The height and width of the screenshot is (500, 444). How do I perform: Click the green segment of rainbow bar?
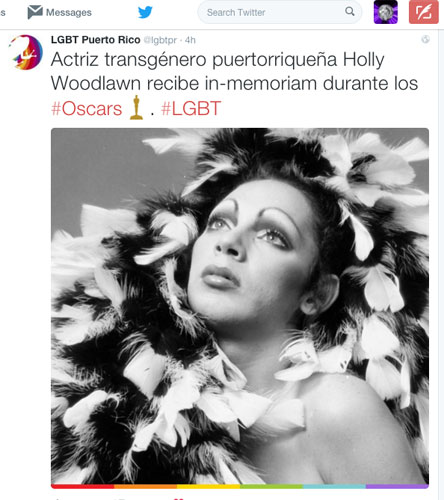point(271,486)
